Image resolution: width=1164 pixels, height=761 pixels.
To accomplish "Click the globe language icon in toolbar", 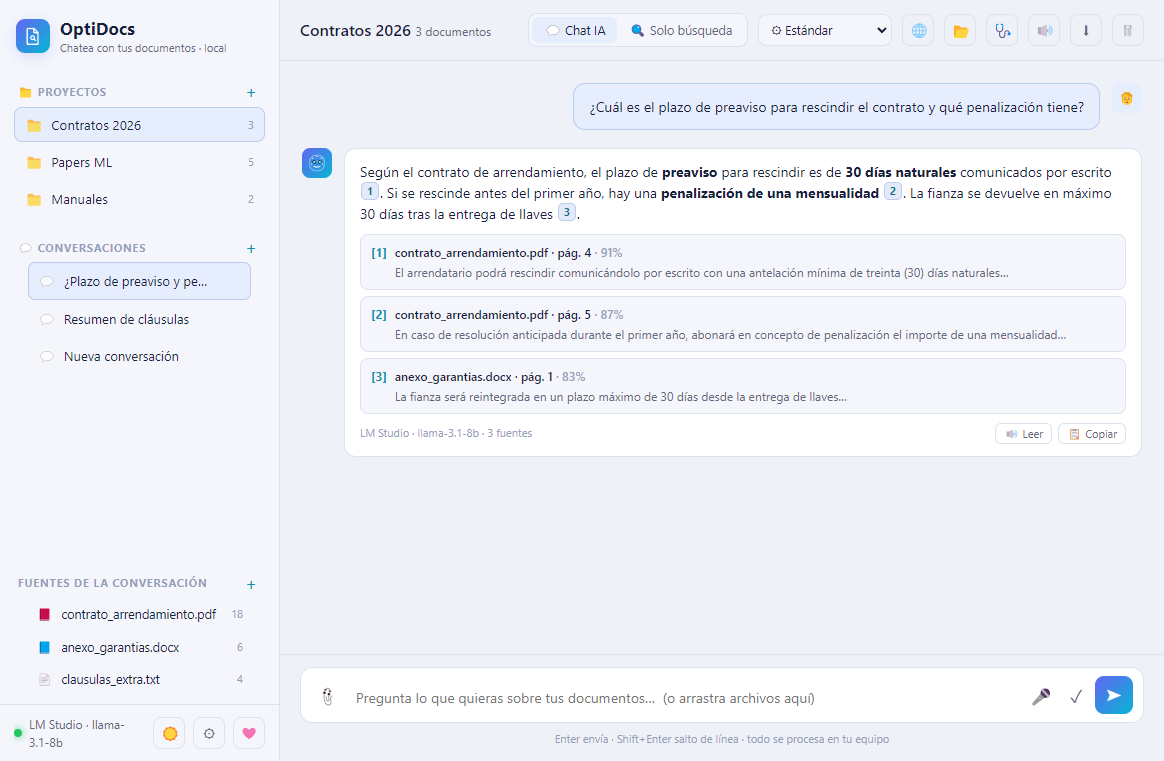I will [x=918, y=30].
